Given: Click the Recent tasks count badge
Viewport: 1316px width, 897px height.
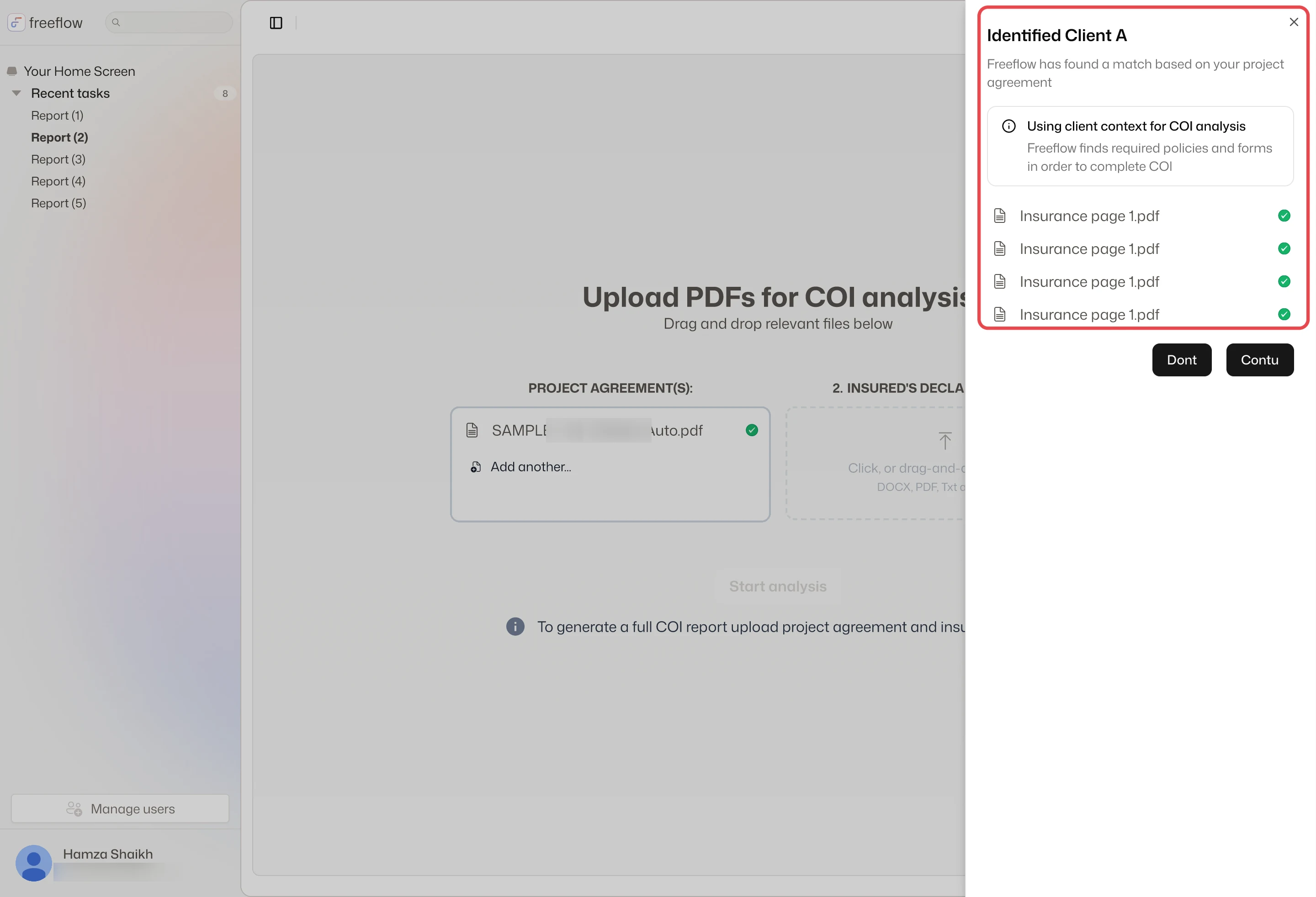Looking at the screenshot, I should (x=225, y=93).
